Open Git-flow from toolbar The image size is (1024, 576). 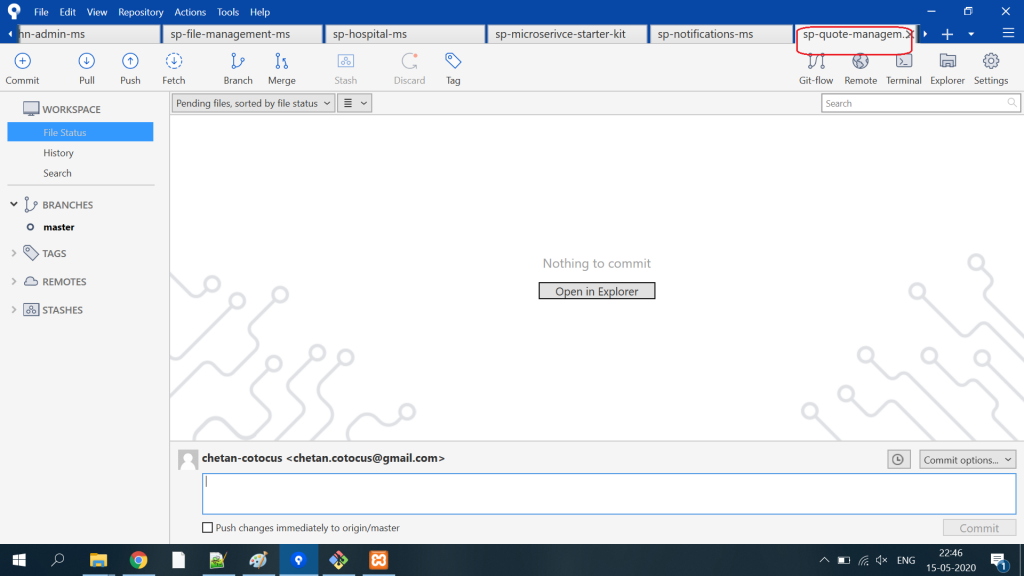click(x=816, y=61)
